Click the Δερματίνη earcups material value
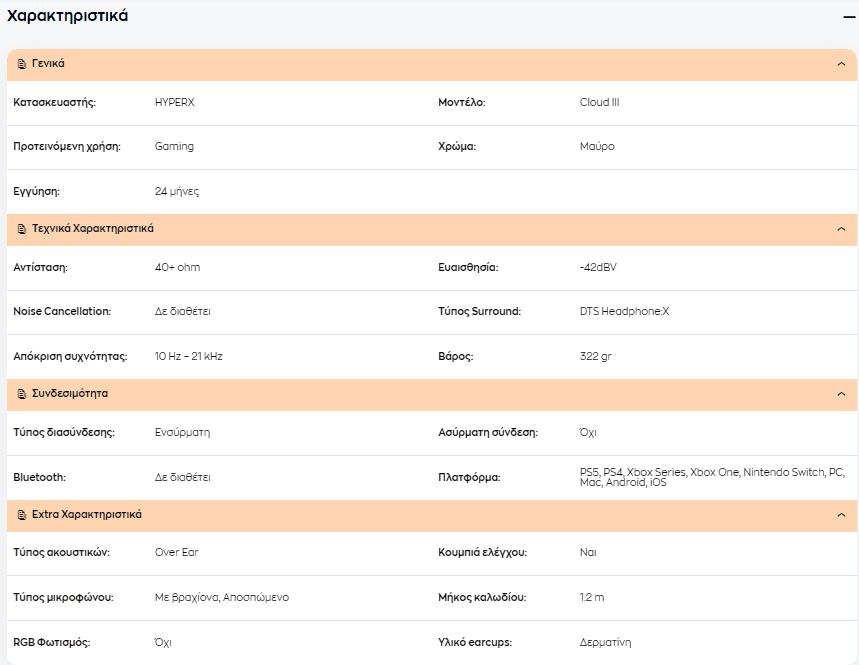The image size is (859, 665). coord(605,642)
